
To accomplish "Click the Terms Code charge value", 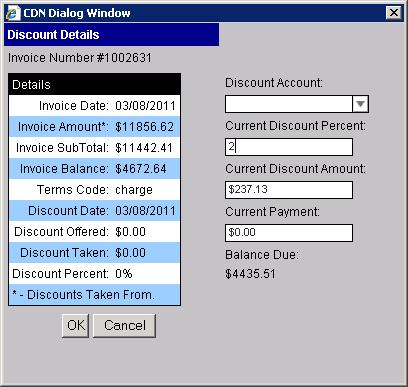I will click(x=134, y=190).
